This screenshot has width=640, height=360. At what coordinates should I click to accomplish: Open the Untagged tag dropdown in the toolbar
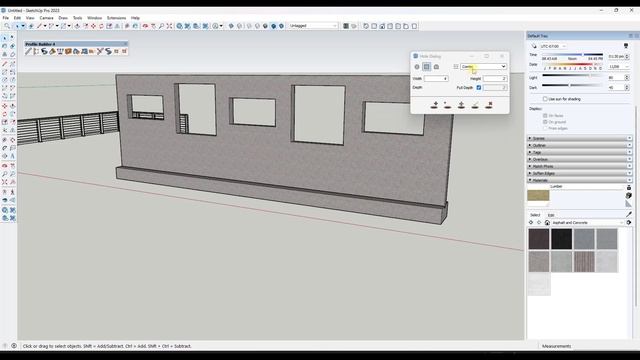click(313, 26)
